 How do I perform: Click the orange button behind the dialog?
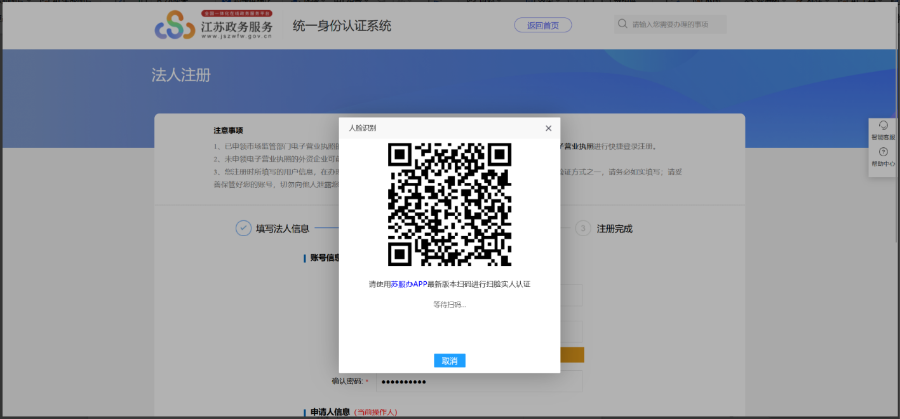point(572,355)
